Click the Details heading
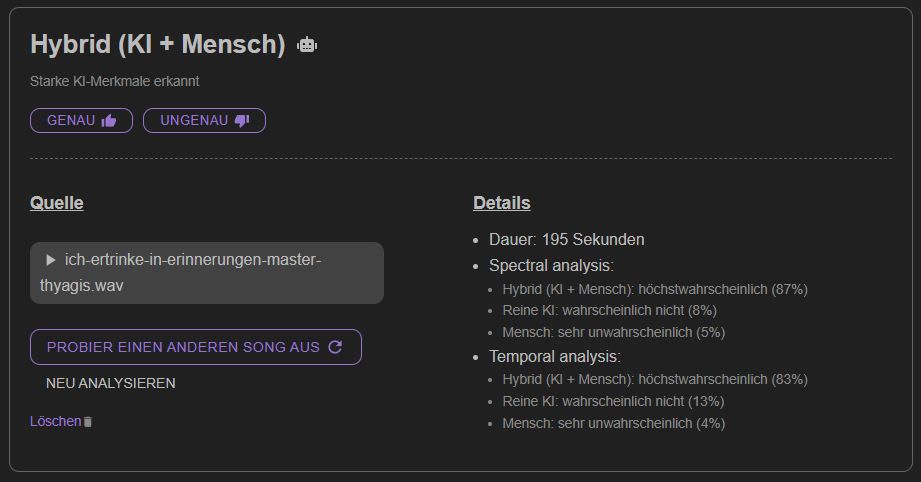 click(x=502, y=203)
